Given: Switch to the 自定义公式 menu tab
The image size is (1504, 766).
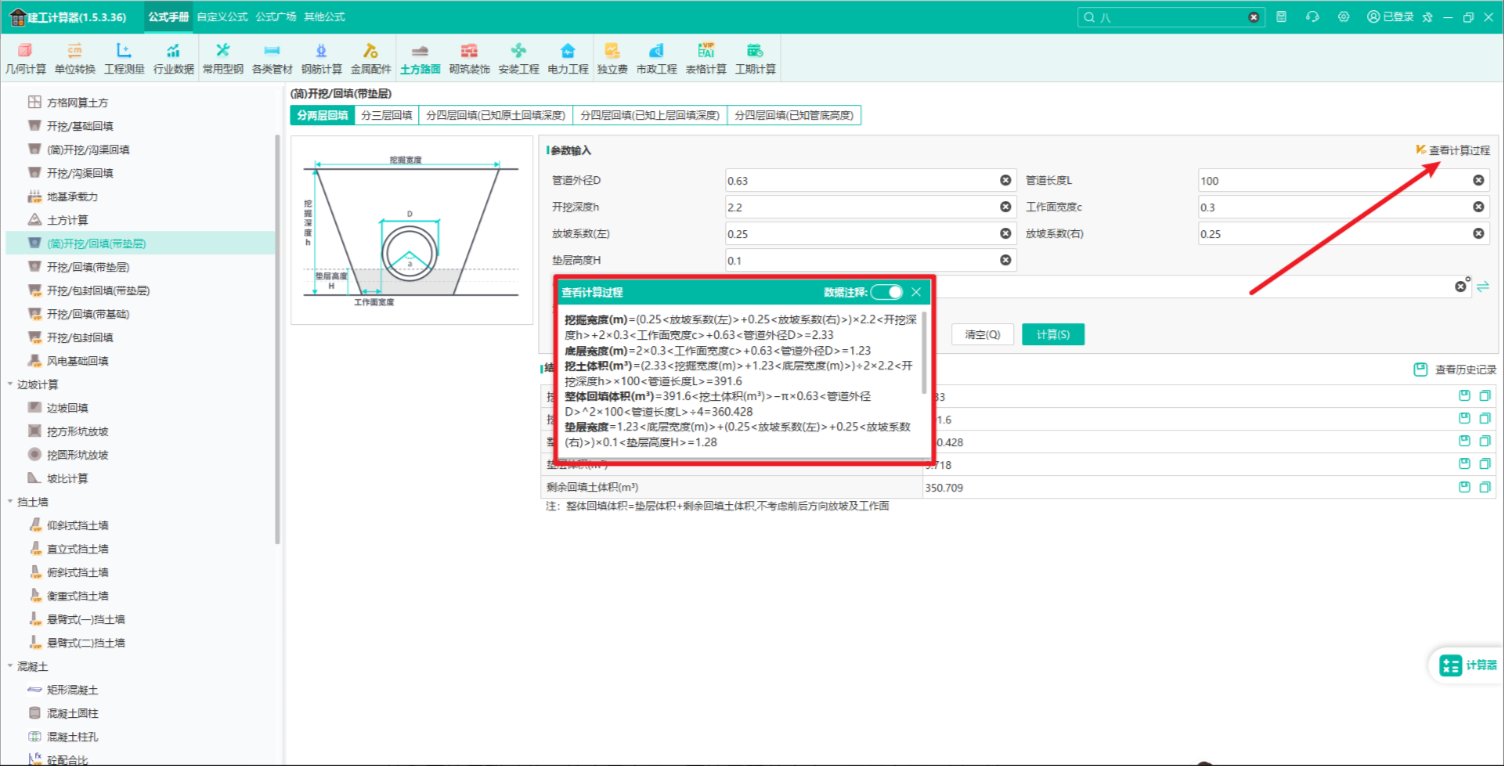Looking at the screenshot, I should [x=222, y=17].
